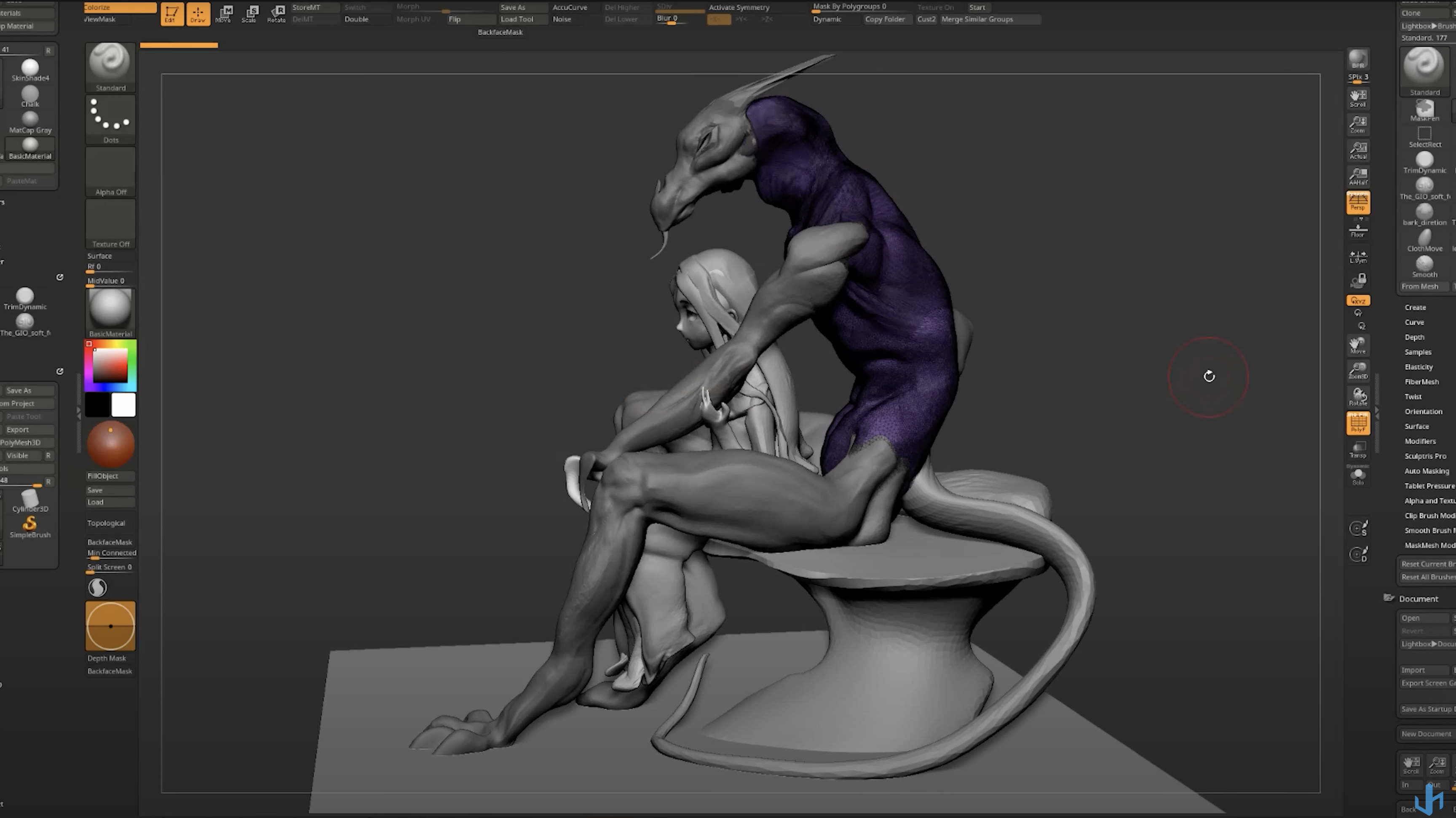Toggle Persp perspective view button
This screenshot has height=818, width=1456.
coord(1358,202)
